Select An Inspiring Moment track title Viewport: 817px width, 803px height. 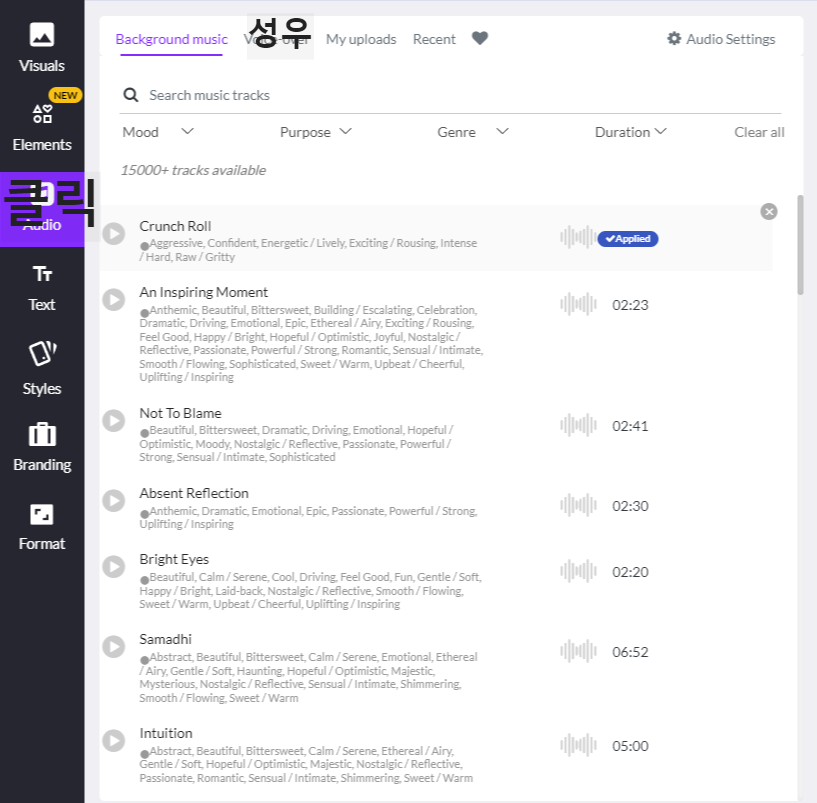point(203,292)
